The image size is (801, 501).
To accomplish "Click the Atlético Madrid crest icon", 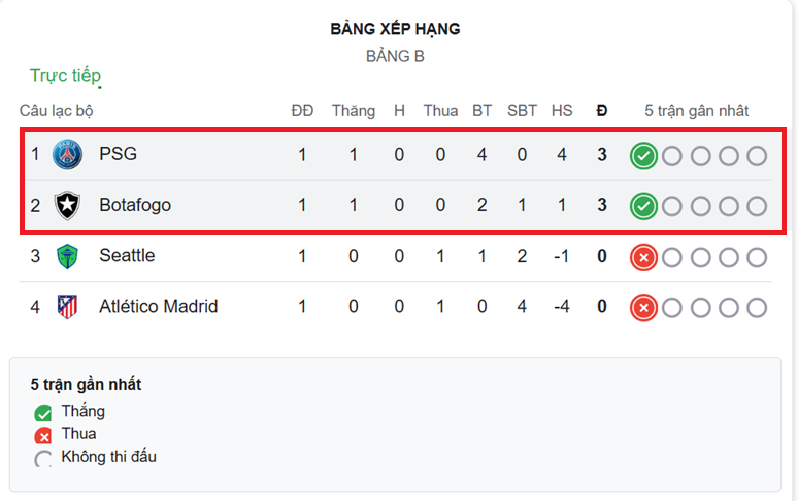I will pos(67,307).
